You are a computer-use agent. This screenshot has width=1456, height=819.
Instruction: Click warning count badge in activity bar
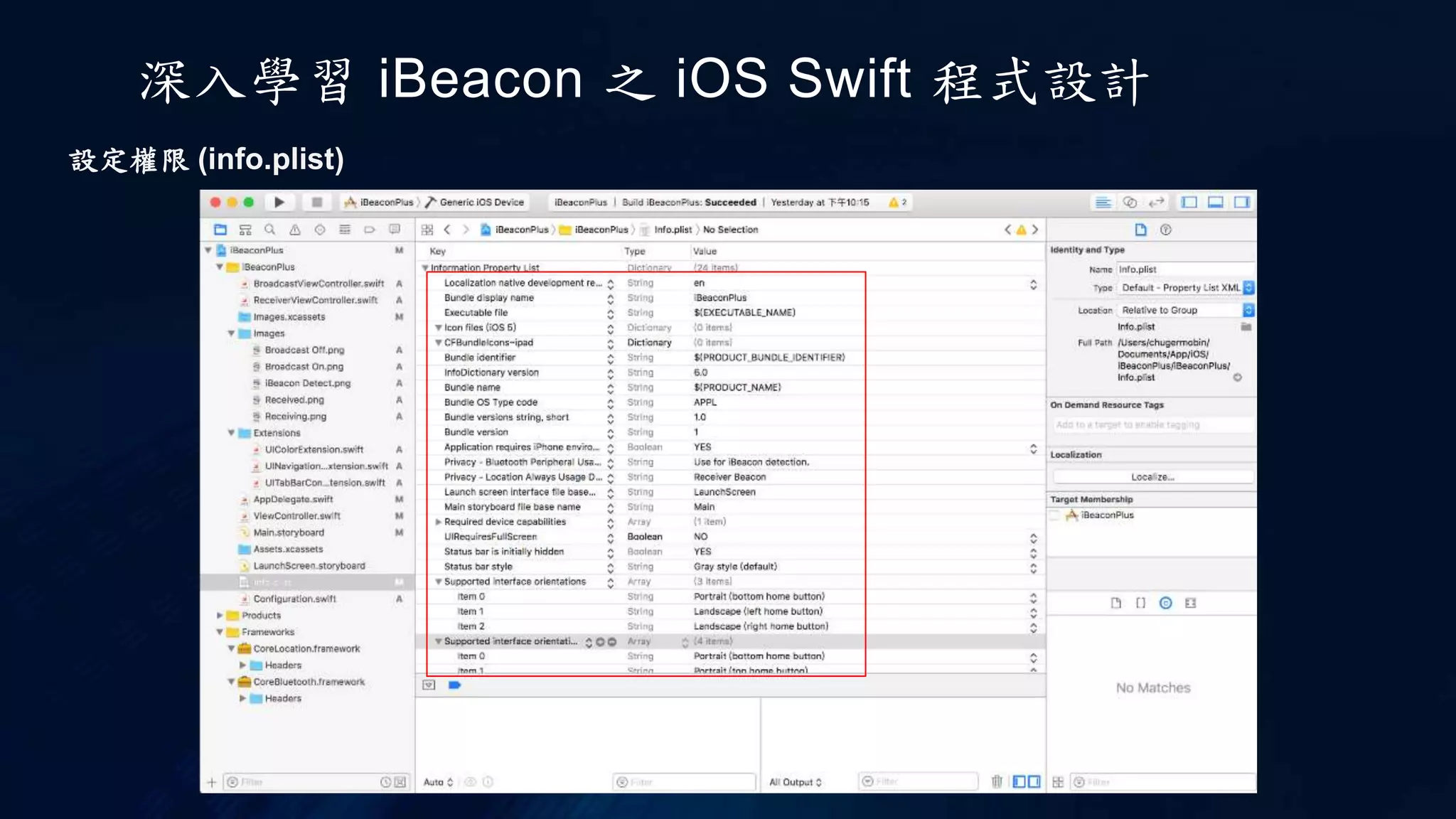click(x=897, y=203)
